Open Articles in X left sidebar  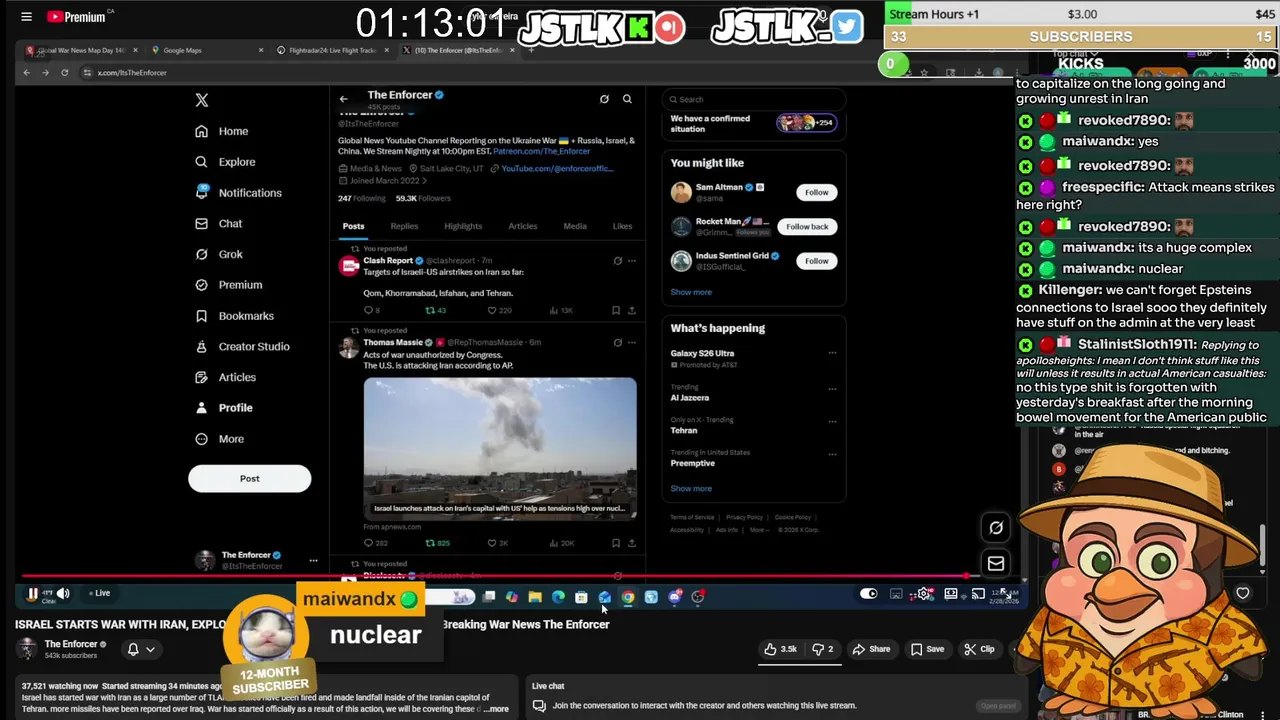(225, 377)
